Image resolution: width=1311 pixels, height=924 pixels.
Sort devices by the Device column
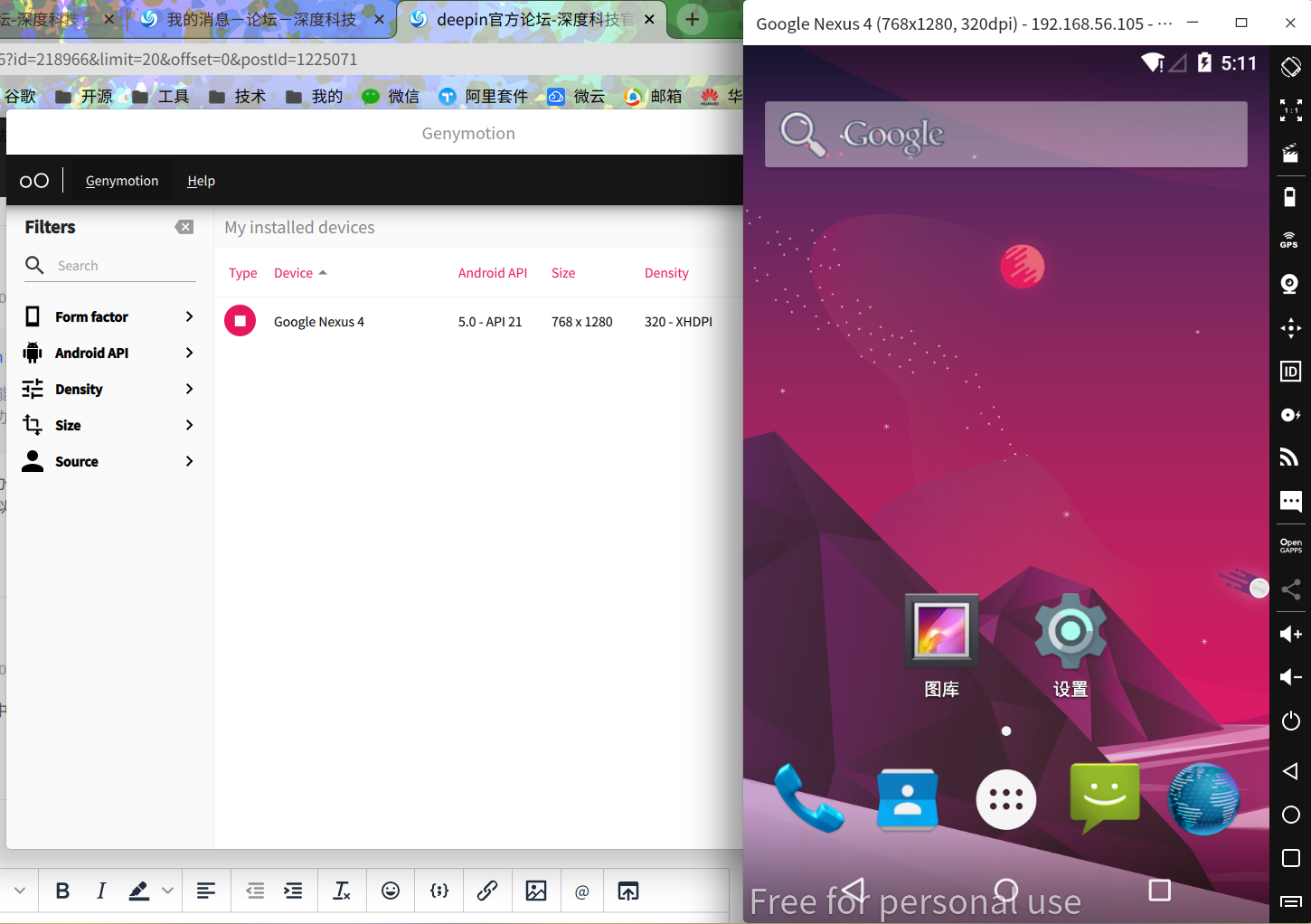click(300, 273)
